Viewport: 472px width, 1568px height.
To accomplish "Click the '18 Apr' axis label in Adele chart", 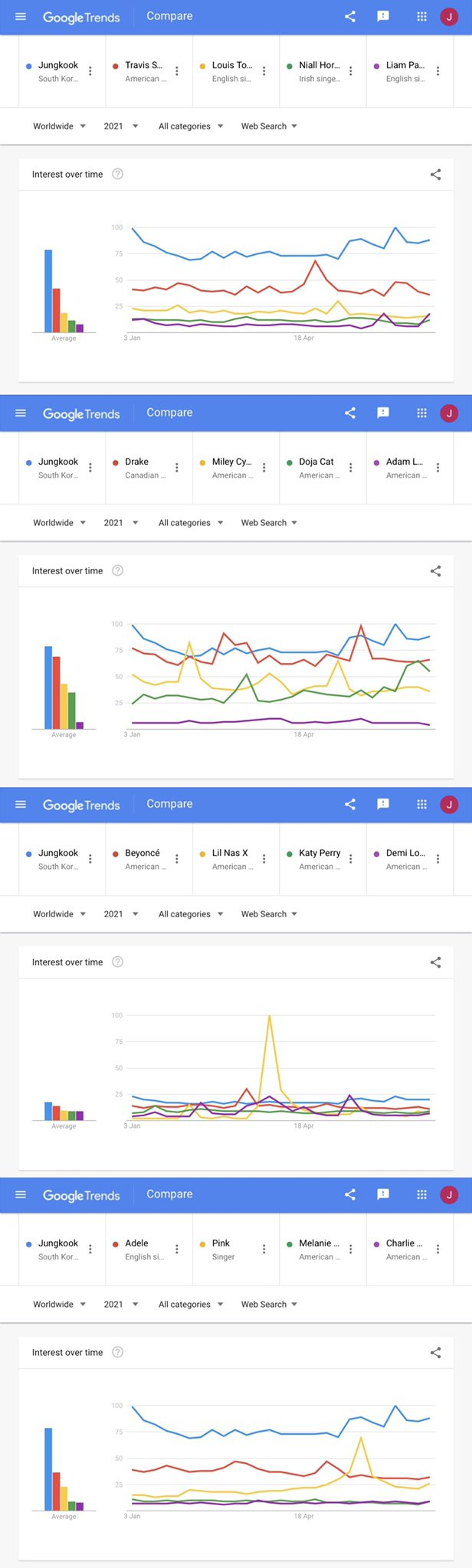I will point(303,1516).
